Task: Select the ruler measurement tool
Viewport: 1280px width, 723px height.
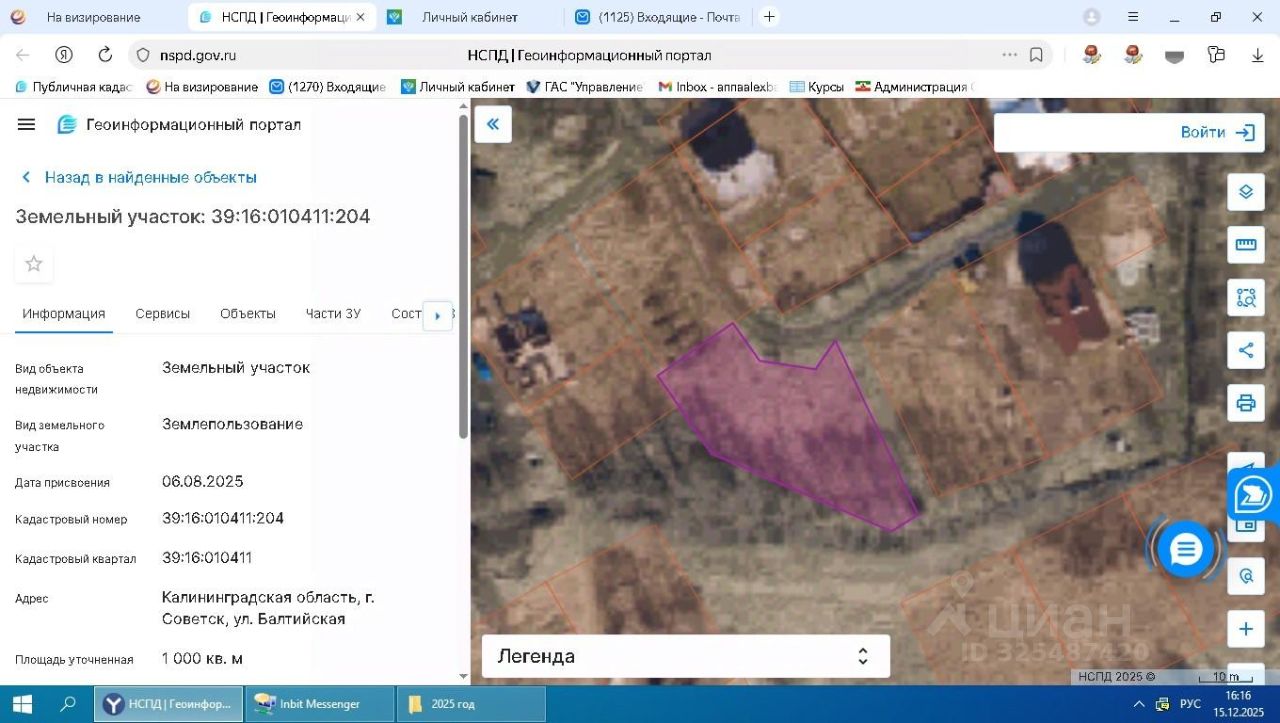Action: point(1245,245)
